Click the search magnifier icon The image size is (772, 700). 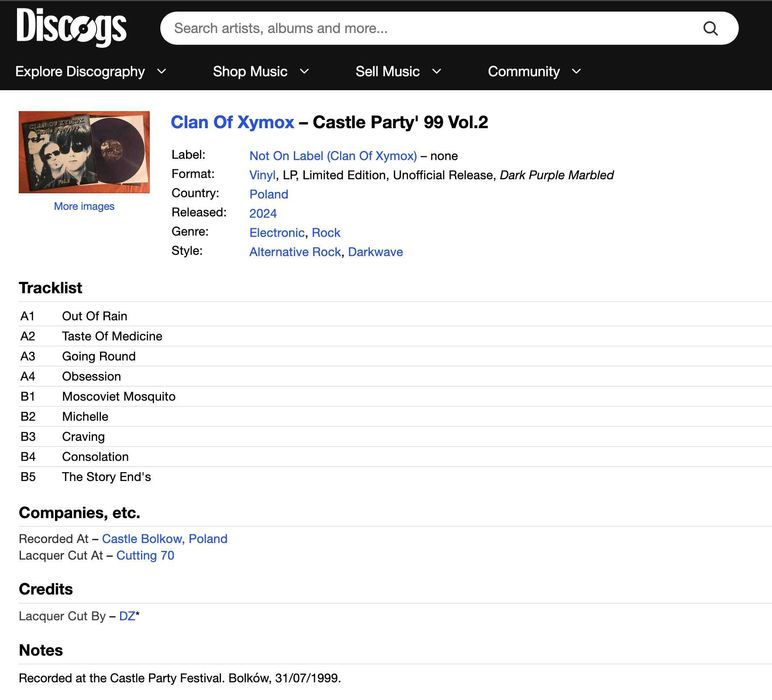click(x=711, y=28)
